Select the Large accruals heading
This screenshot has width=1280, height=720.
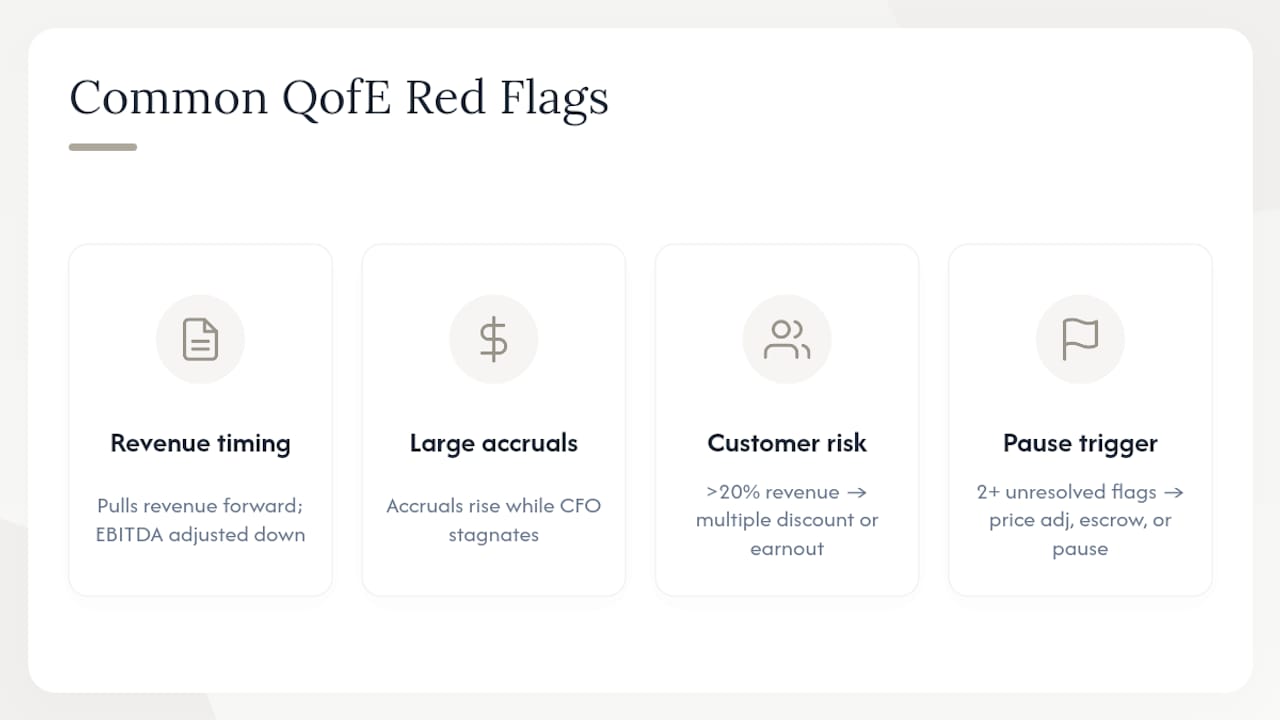(x=493, y=443)
